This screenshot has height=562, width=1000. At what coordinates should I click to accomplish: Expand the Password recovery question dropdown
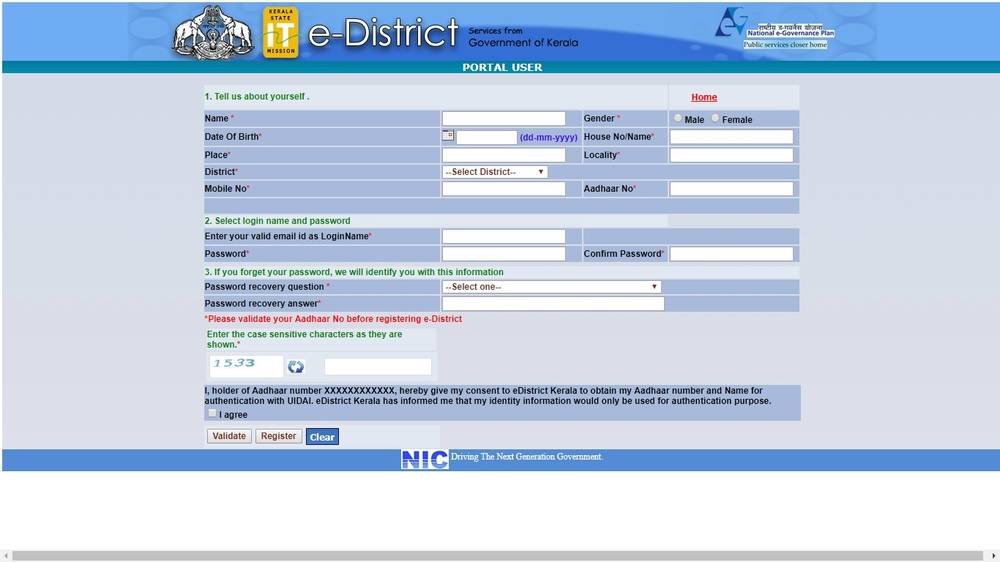551,287
